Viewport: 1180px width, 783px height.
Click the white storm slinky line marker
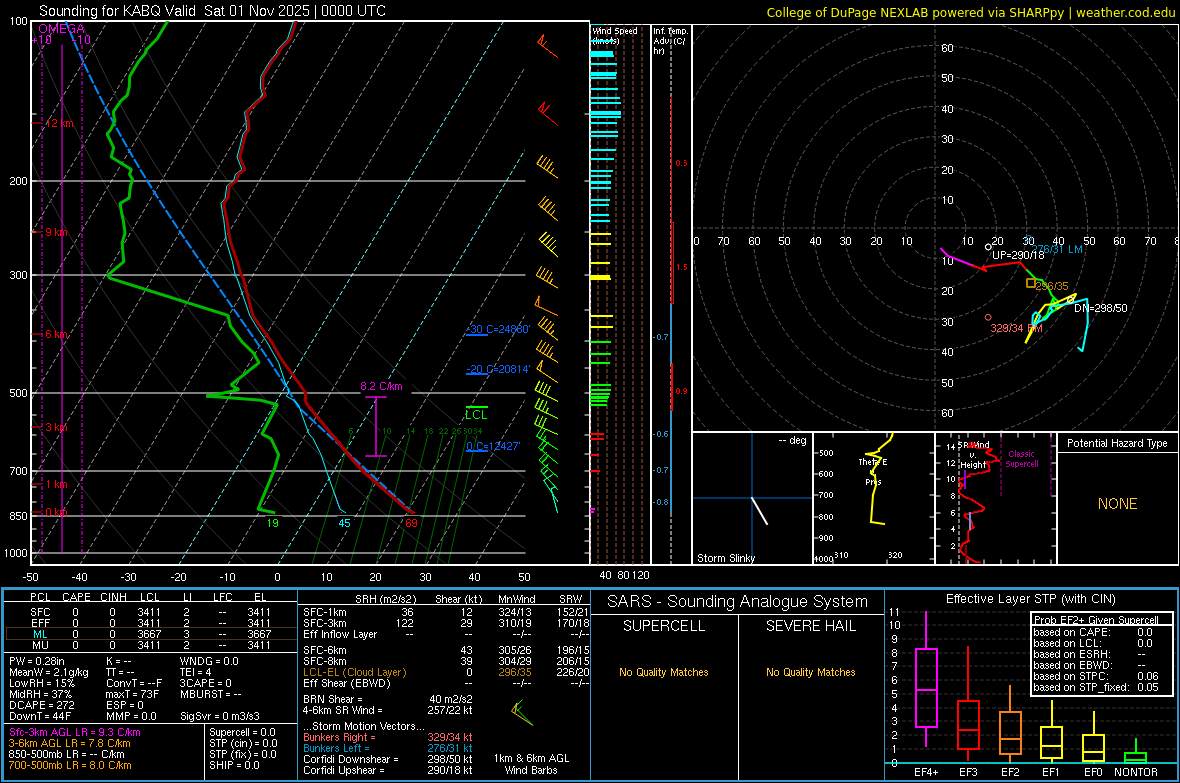point(759,510)
